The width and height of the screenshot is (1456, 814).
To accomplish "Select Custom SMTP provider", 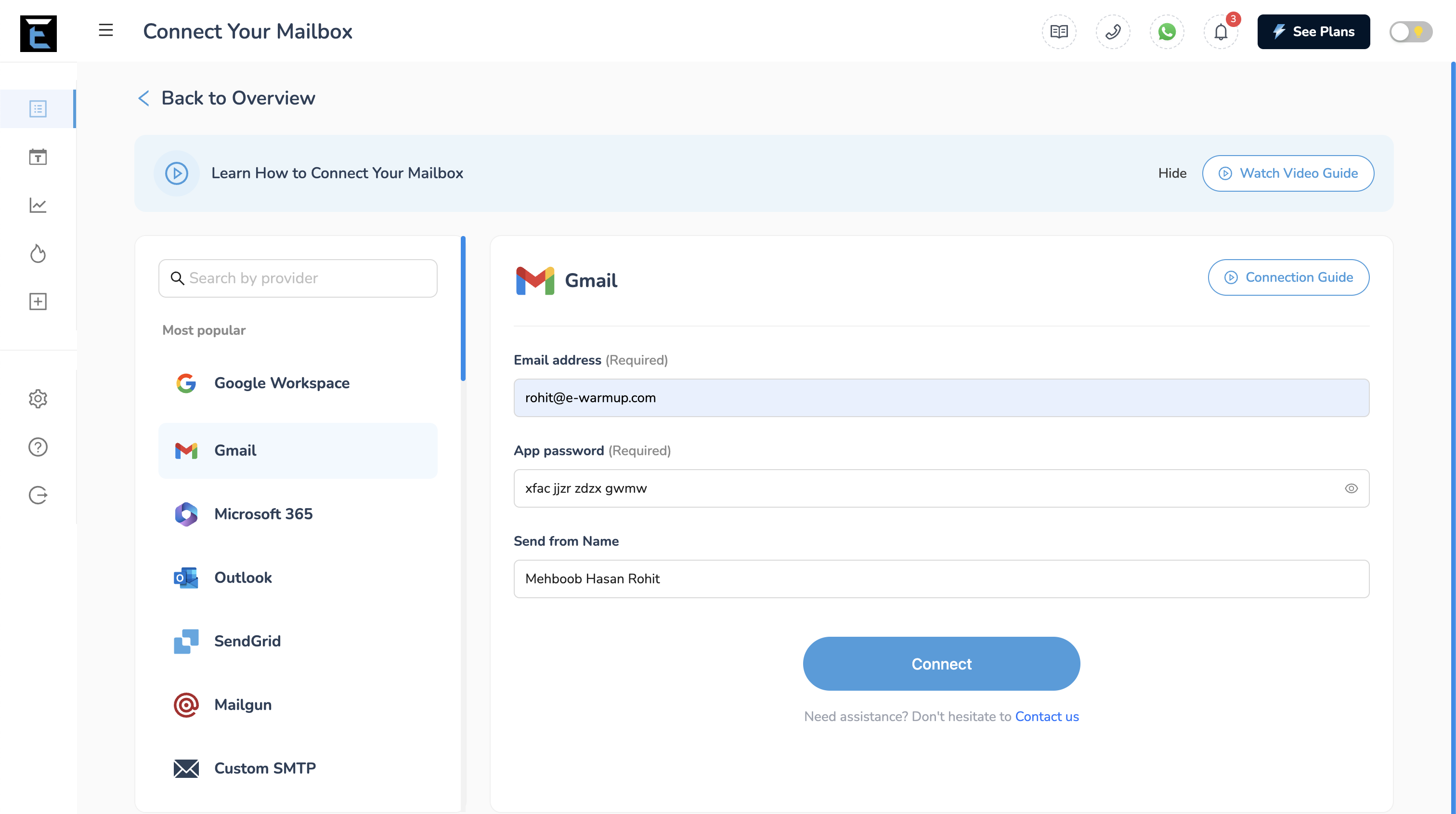I will 264,768.
